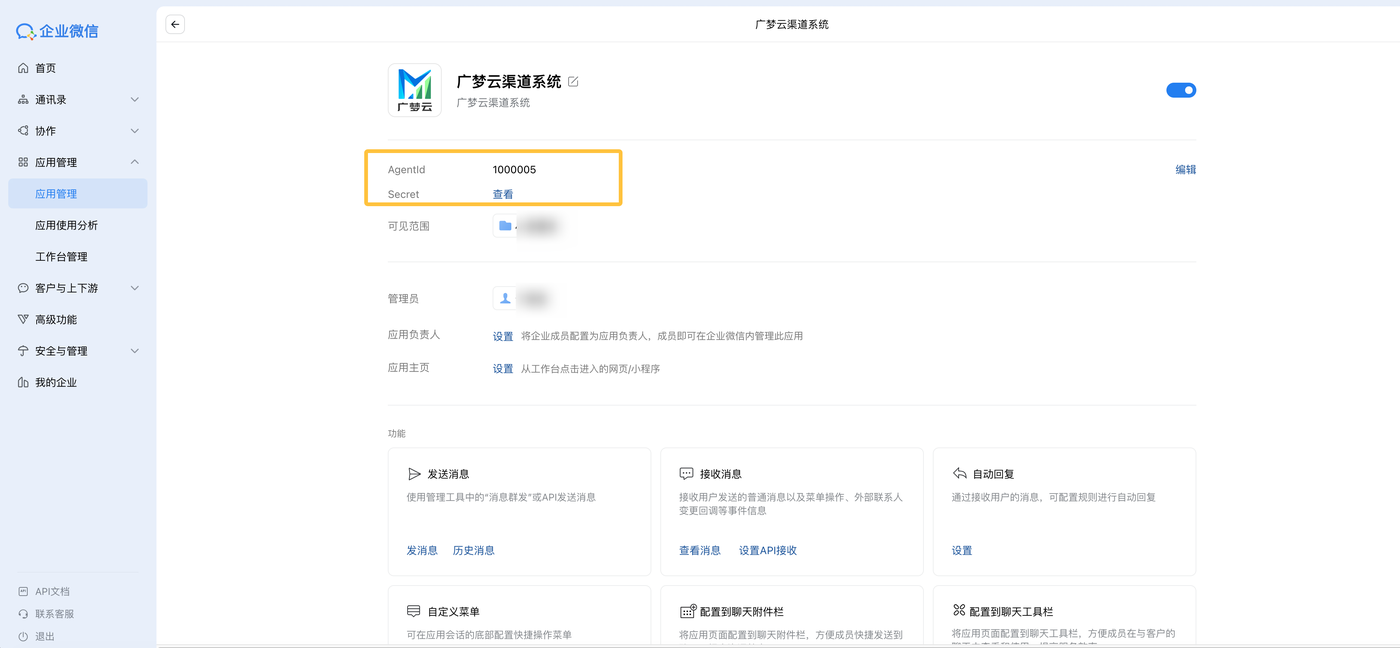Click the 客户与上下游 chat icon
Screen dimensions: 1400x648
click(x=23, y=288)
